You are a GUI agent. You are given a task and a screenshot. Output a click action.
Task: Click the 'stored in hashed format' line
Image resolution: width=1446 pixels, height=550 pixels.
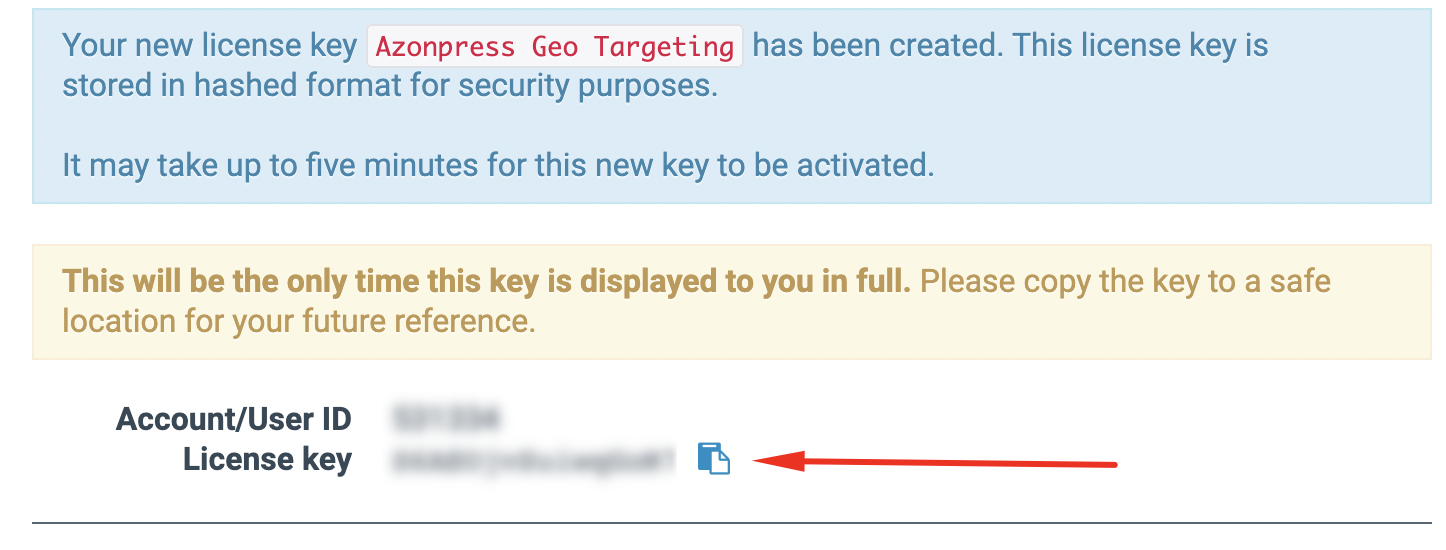[x=390, y=86]
